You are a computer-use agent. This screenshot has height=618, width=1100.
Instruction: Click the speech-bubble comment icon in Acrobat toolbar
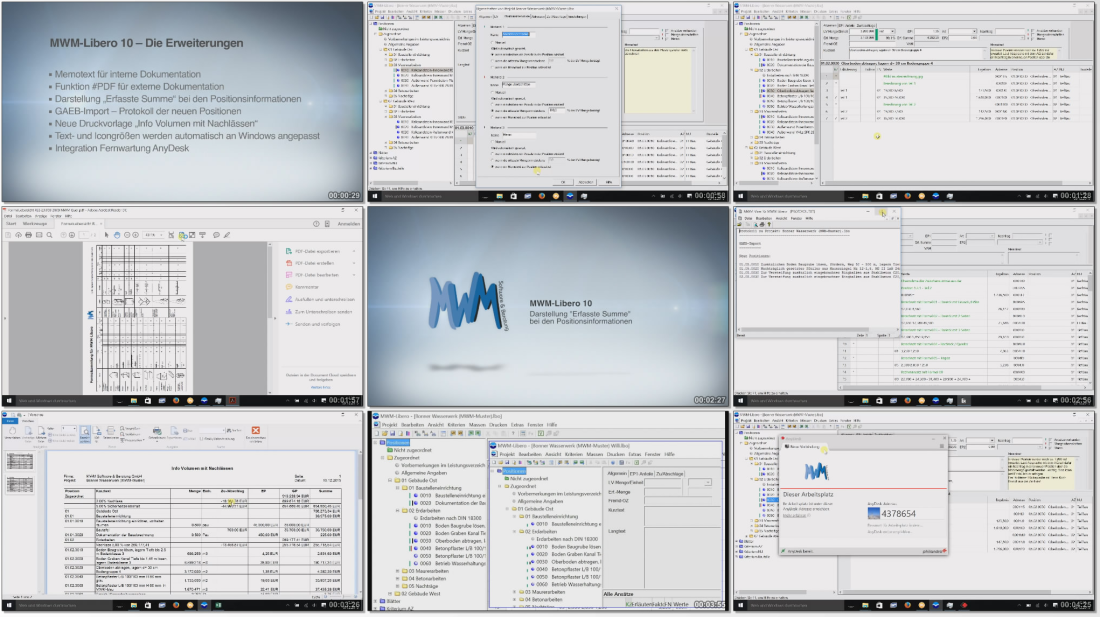click(216, 235)
